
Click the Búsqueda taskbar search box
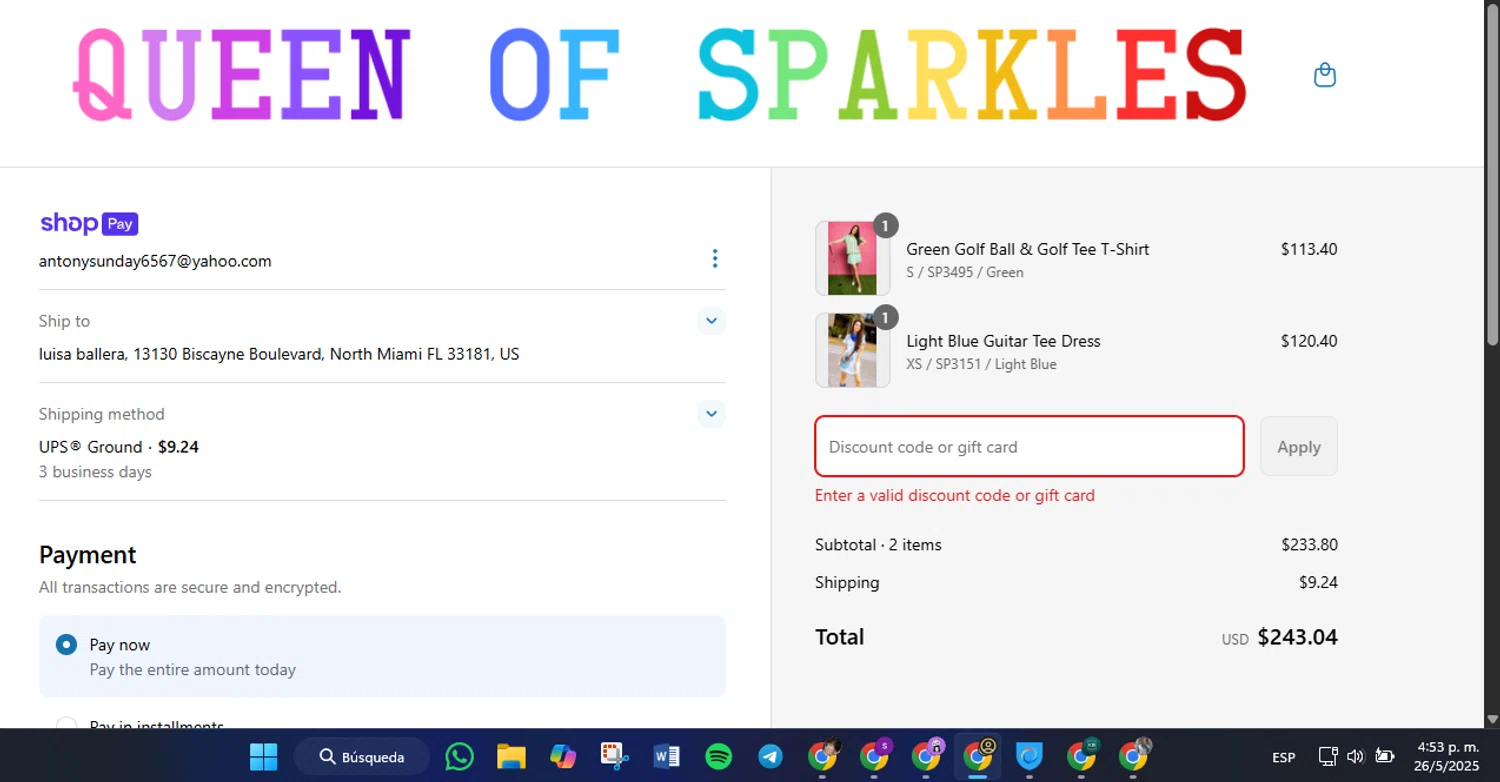click(362, 757)
